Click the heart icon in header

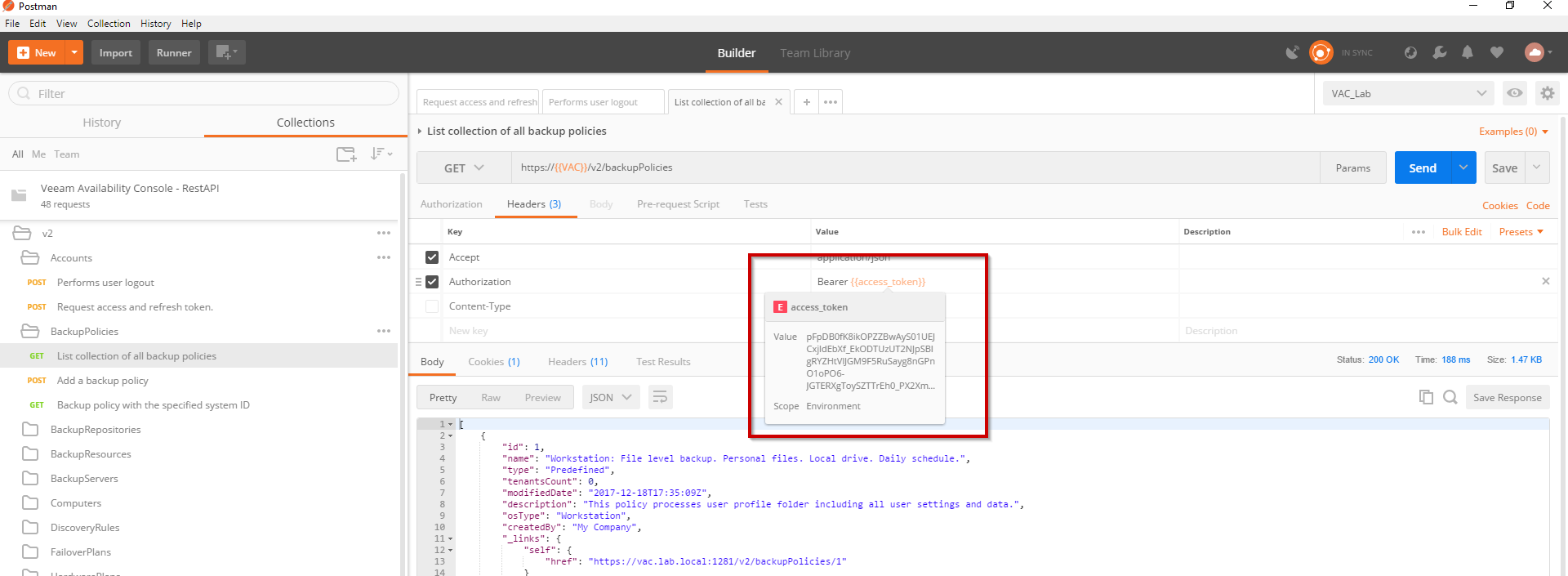[x=1496, y=52]
